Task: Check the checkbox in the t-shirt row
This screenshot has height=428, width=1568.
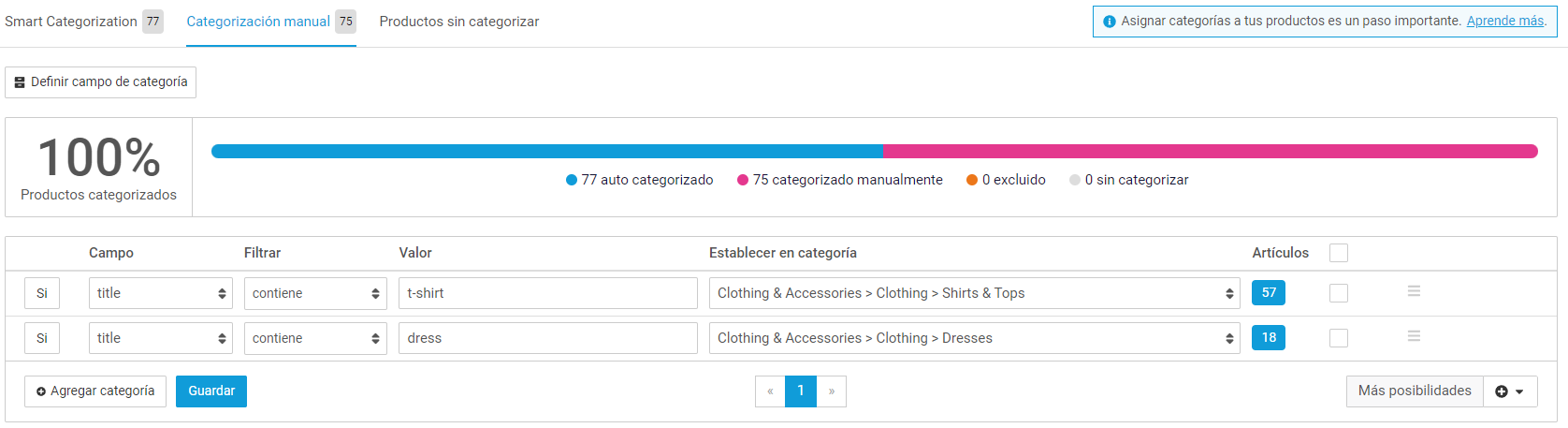Action: click(1339, 293)
